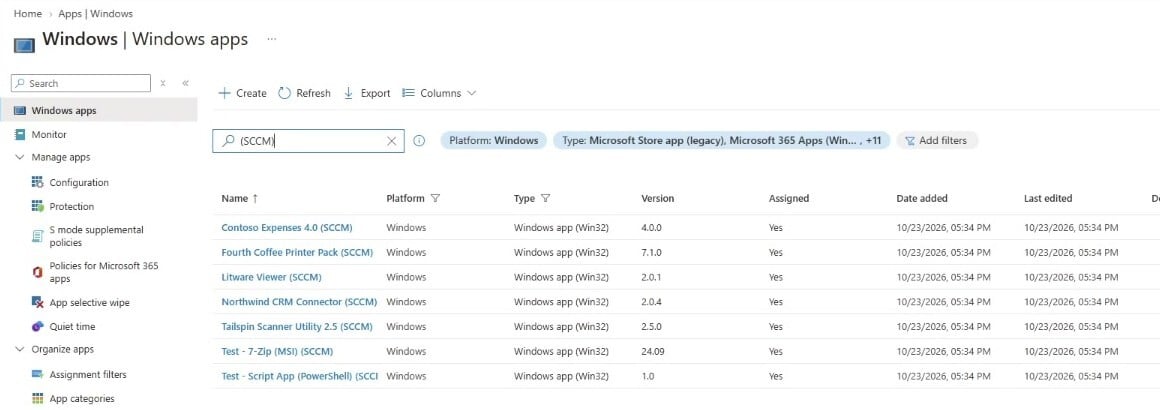Click Policies for Microsoft 365 apps icon
Viewport: 1160px width, 410px height.
tap(38, 272)
